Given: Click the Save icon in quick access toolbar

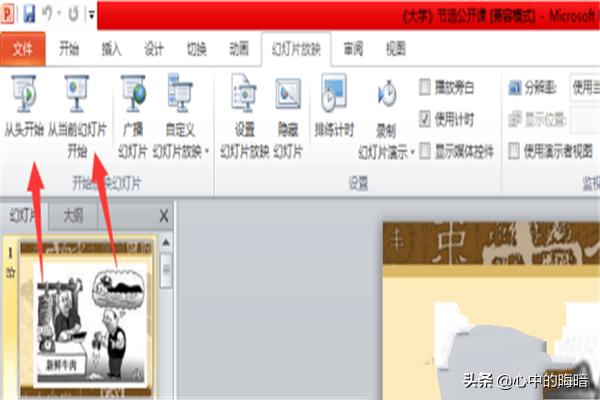Looking at the screenshot, I should [29, 15].
